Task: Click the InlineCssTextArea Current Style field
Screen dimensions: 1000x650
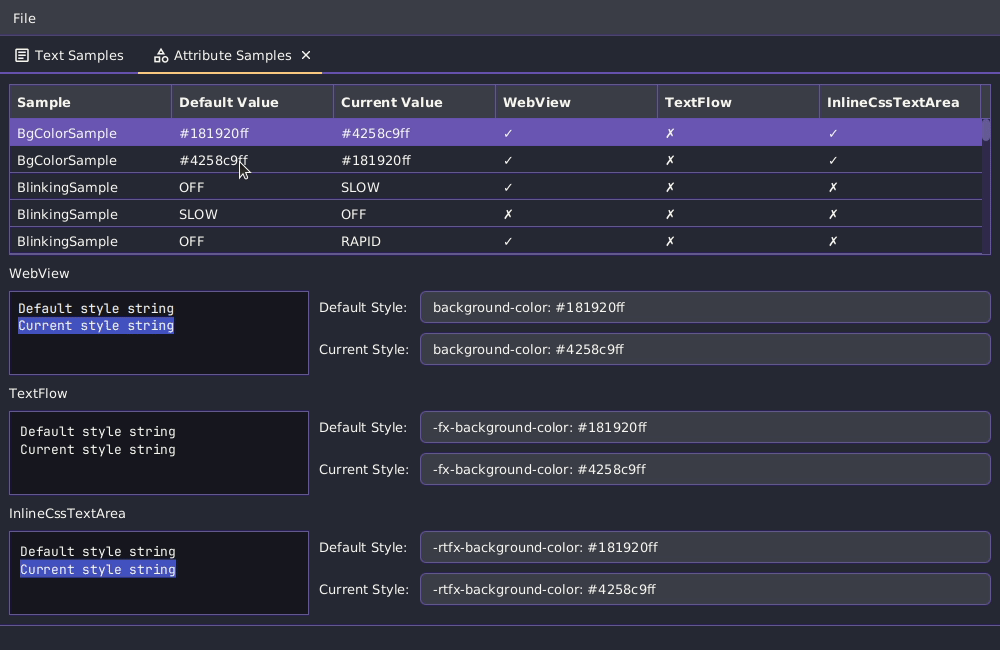Action: click(x=704, y=589)
